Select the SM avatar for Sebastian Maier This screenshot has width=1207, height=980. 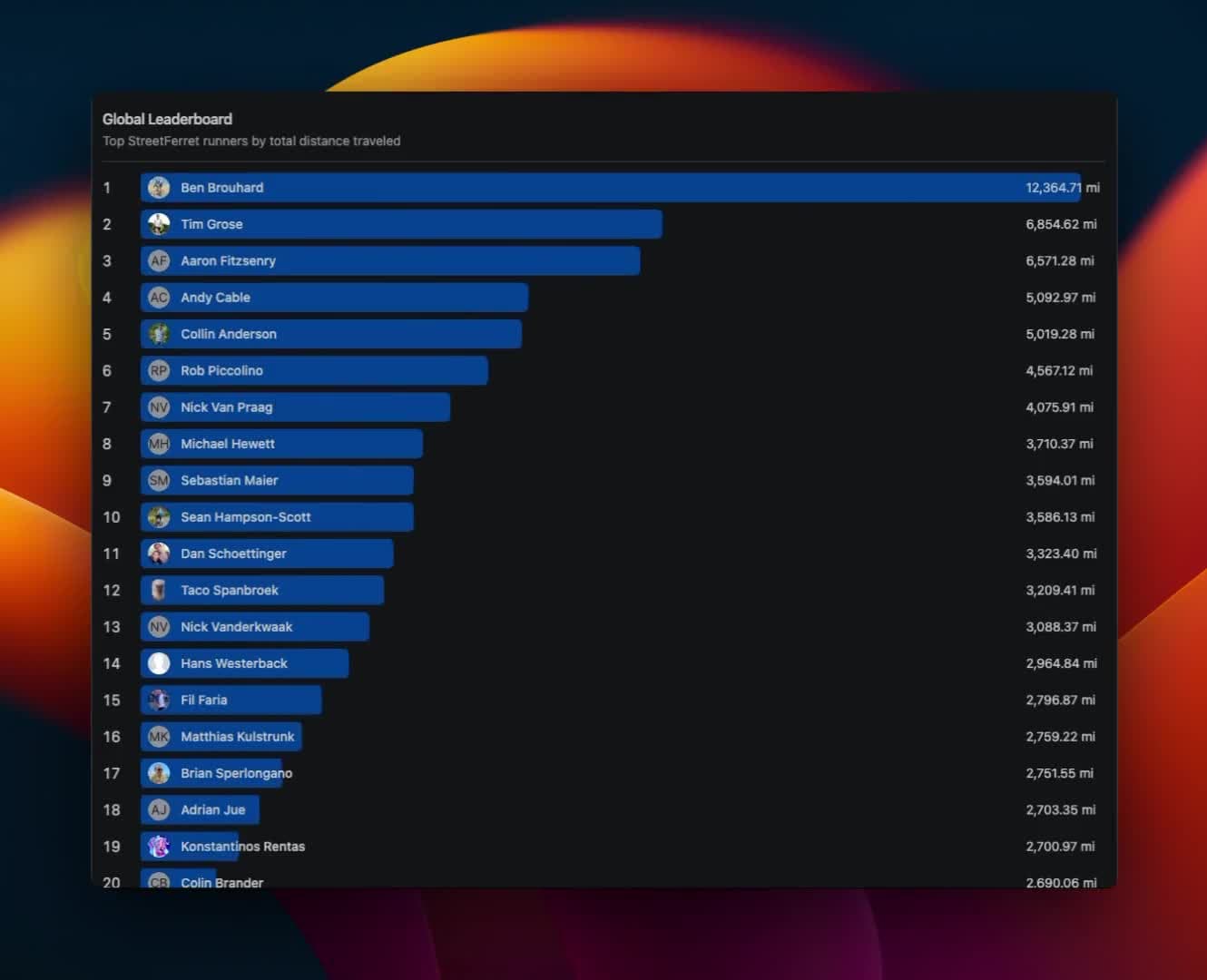(158, 480)
